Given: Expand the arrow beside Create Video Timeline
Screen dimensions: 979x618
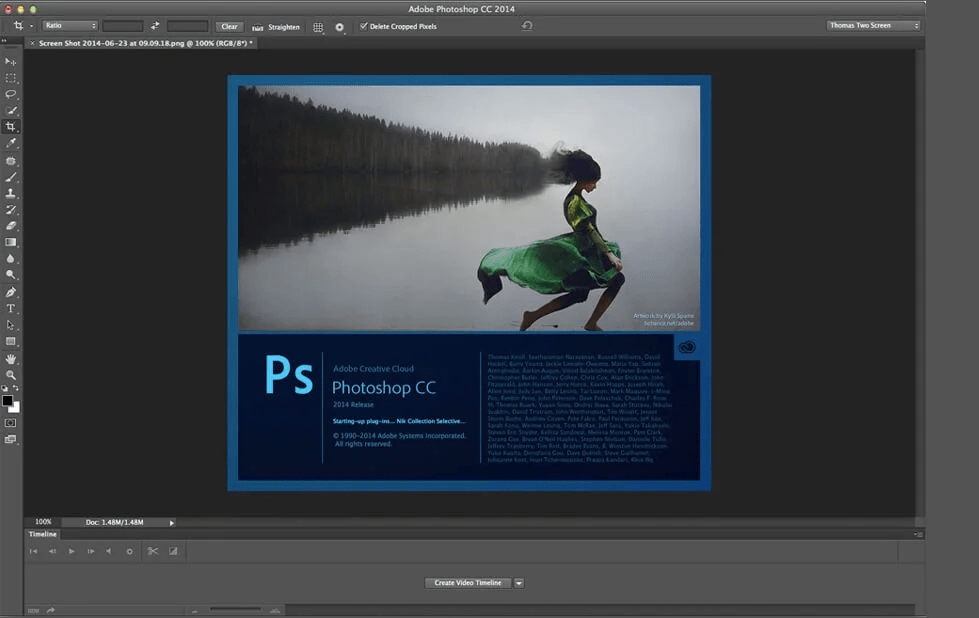Looking at the screenshot, I should 519,583.
